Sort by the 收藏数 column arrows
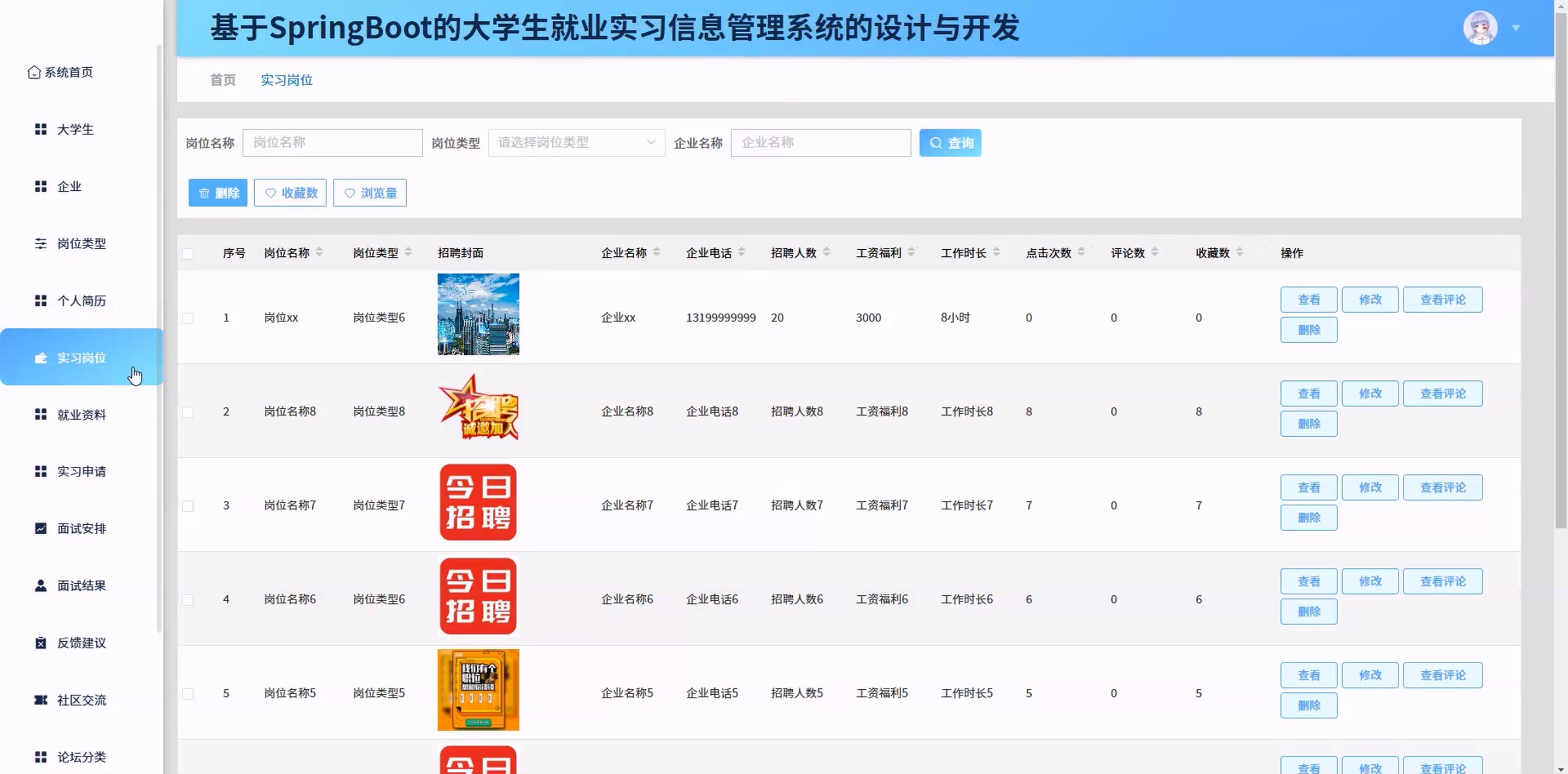This screenshot has width=1568, height=774. 1240,252
